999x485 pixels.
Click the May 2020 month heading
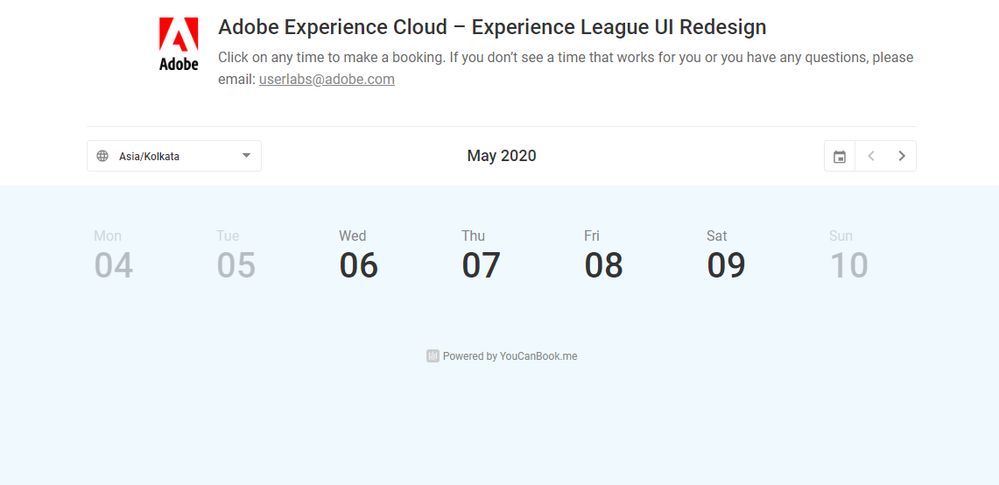pos(501,156)
